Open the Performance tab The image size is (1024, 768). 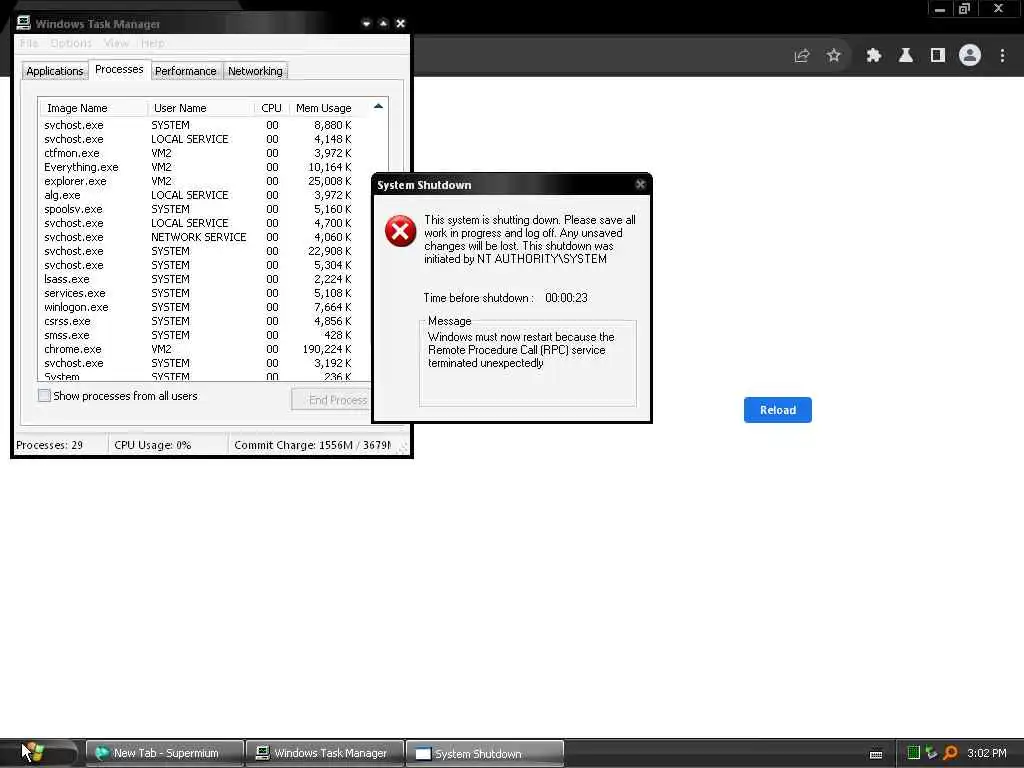coord(185,71)
